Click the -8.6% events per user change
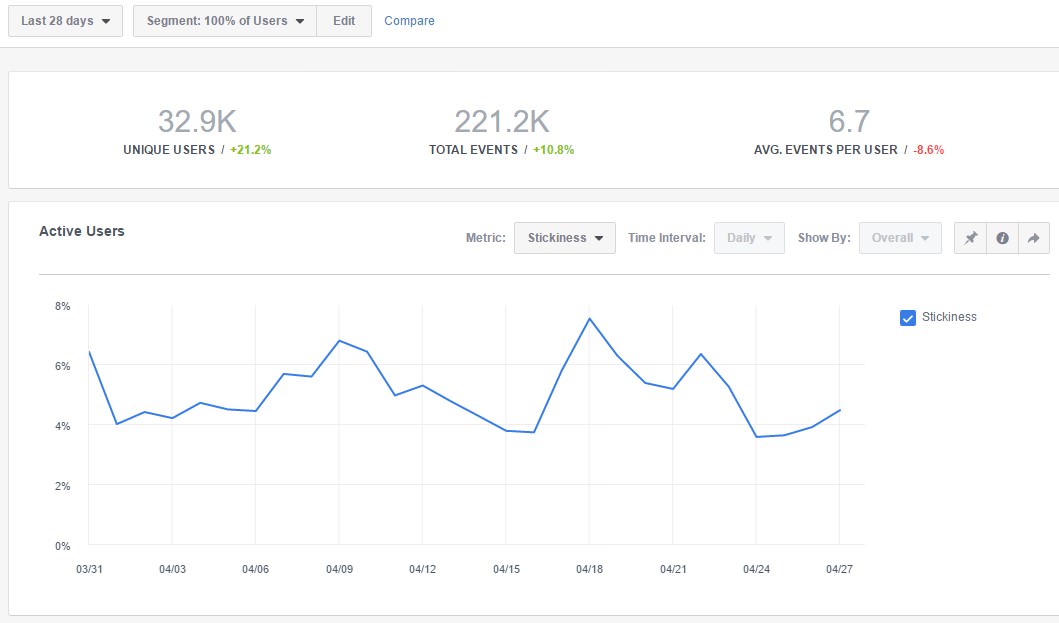1059x623 pixels. pyautogui.click(x=929, y=150)
